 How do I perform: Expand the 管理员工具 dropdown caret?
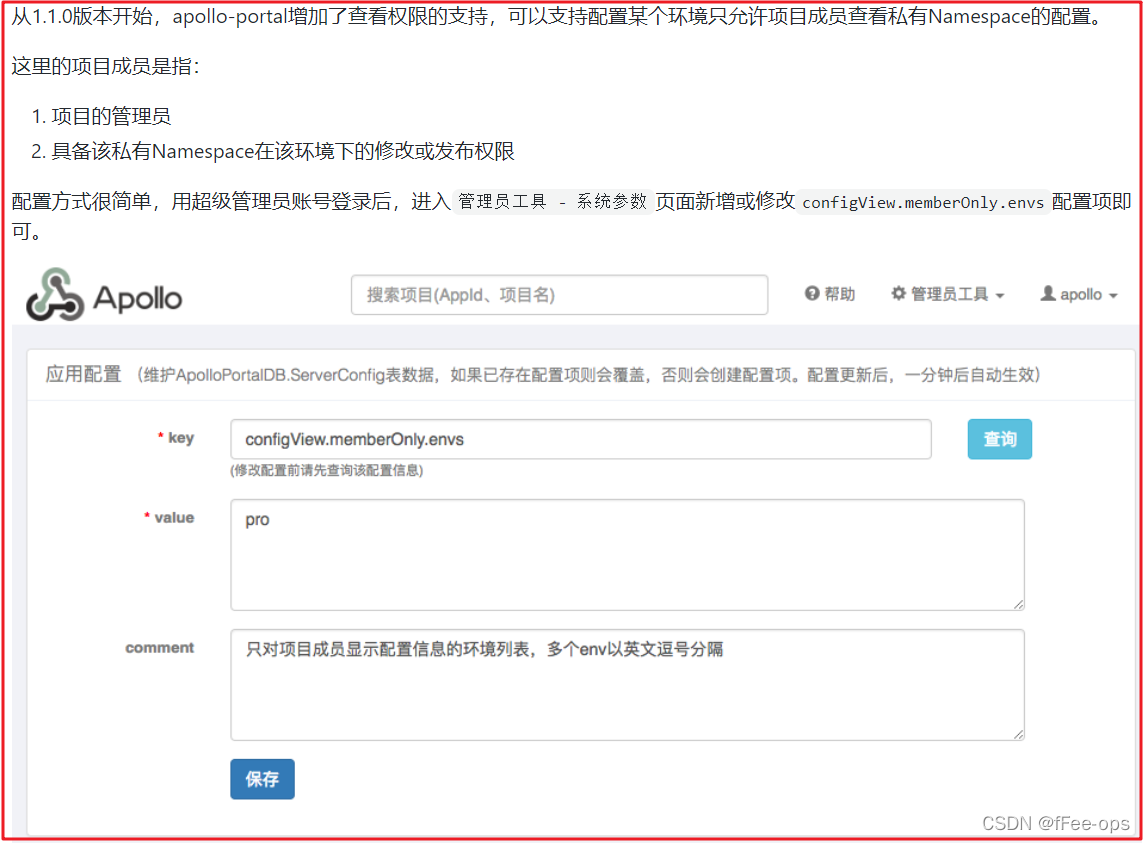pyautogui.click(x=1000, y=296)
